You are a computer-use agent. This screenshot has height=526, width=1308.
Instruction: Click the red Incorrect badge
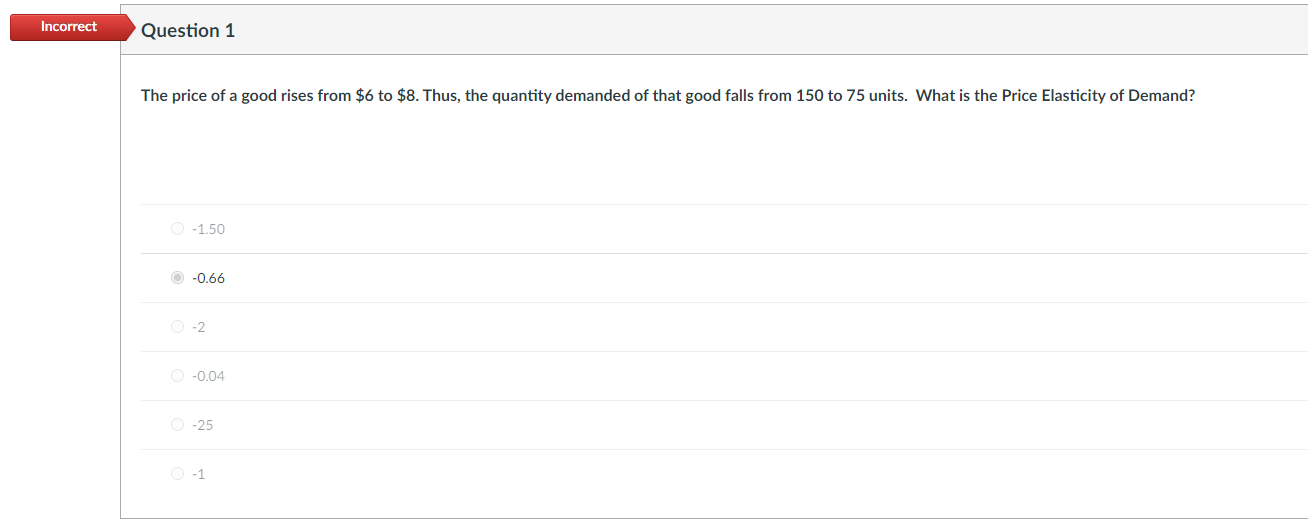pyautogui.click(x=69, y=27)
